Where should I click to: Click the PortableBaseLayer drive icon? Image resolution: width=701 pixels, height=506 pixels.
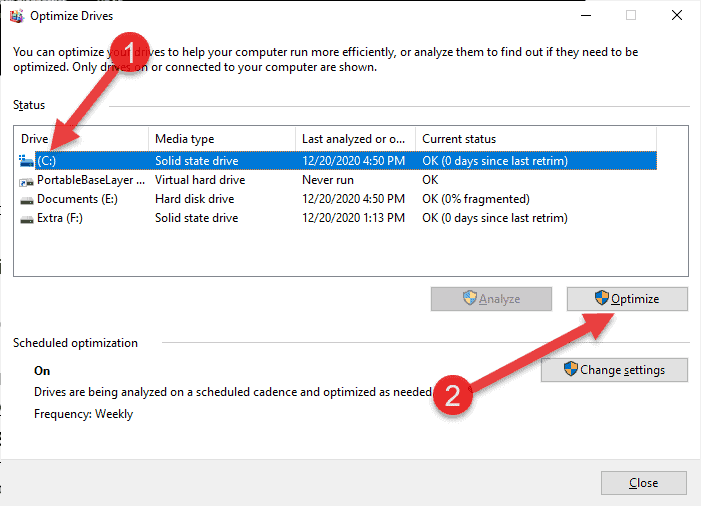26,181
